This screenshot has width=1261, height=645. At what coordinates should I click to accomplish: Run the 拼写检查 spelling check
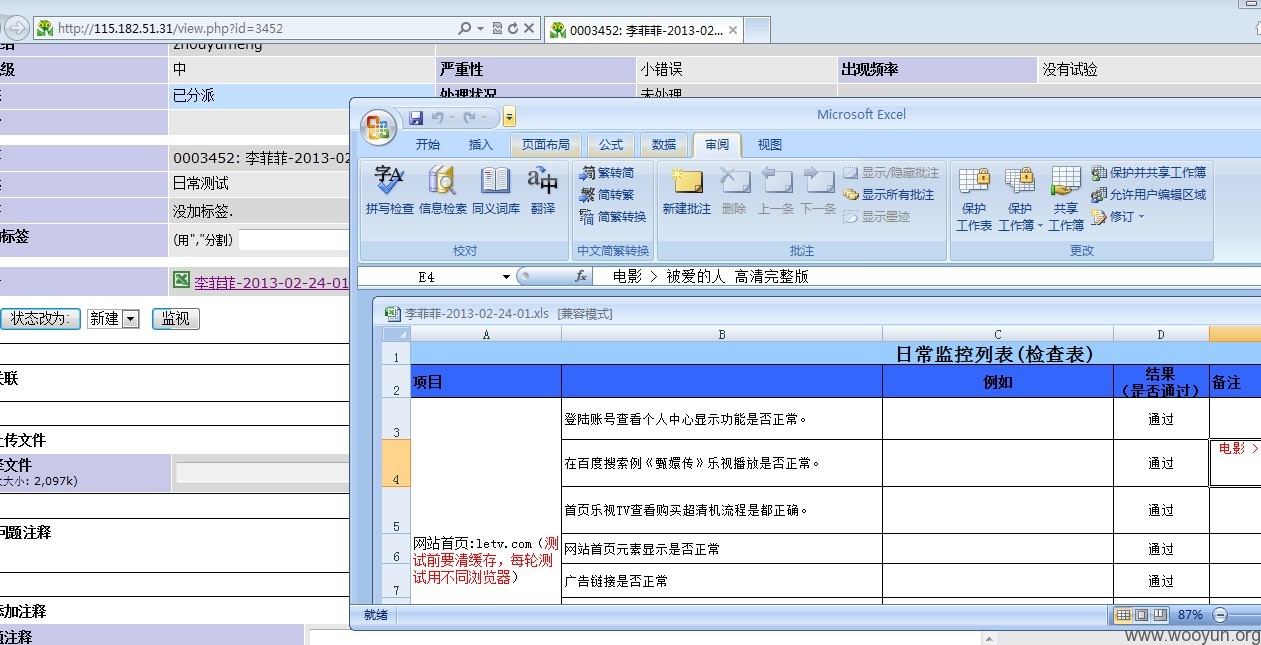[389, 190]
